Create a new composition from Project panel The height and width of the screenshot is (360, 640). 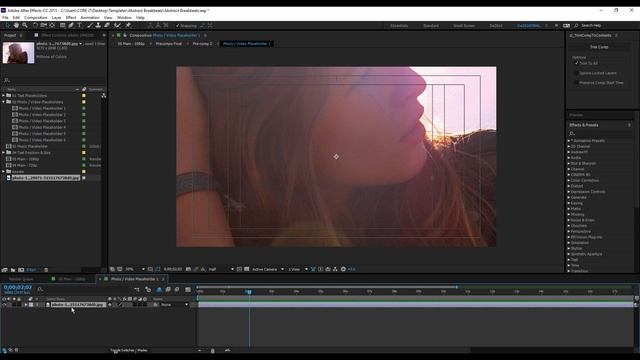coord(21,270)
